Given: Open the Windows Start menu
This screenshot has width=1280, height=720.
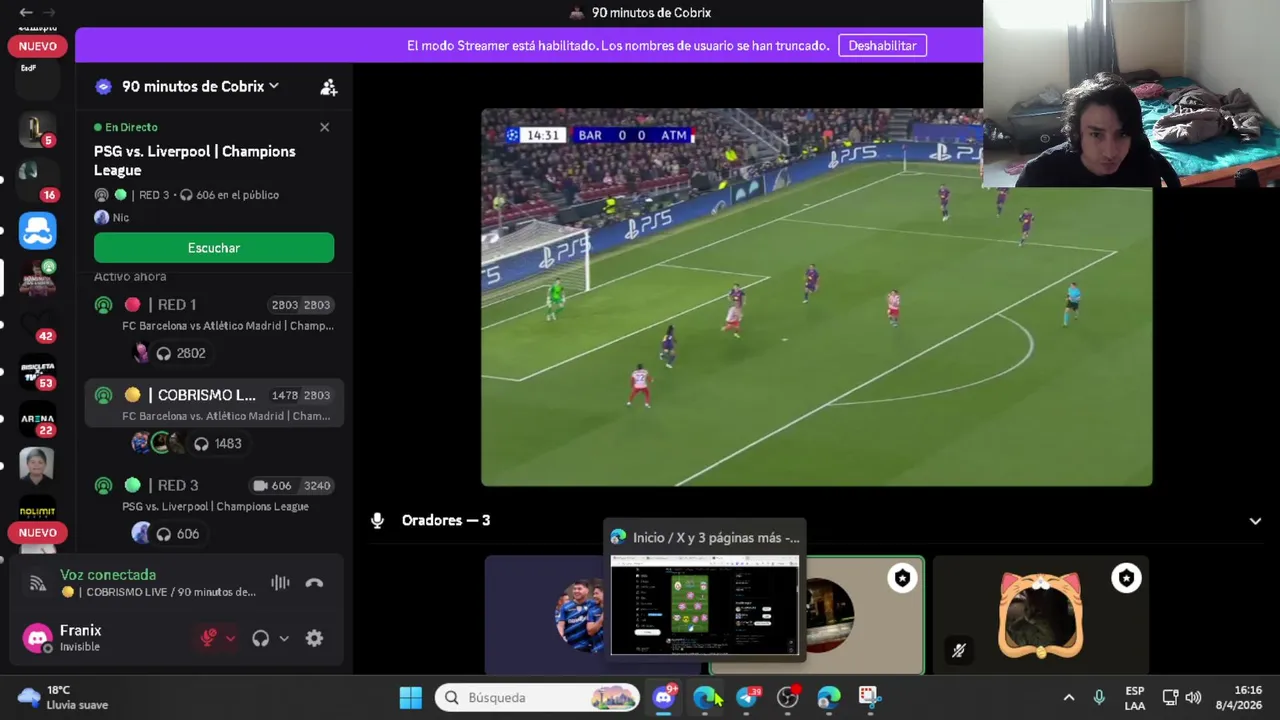Looking at the screenshot, I should coord(410,697).
